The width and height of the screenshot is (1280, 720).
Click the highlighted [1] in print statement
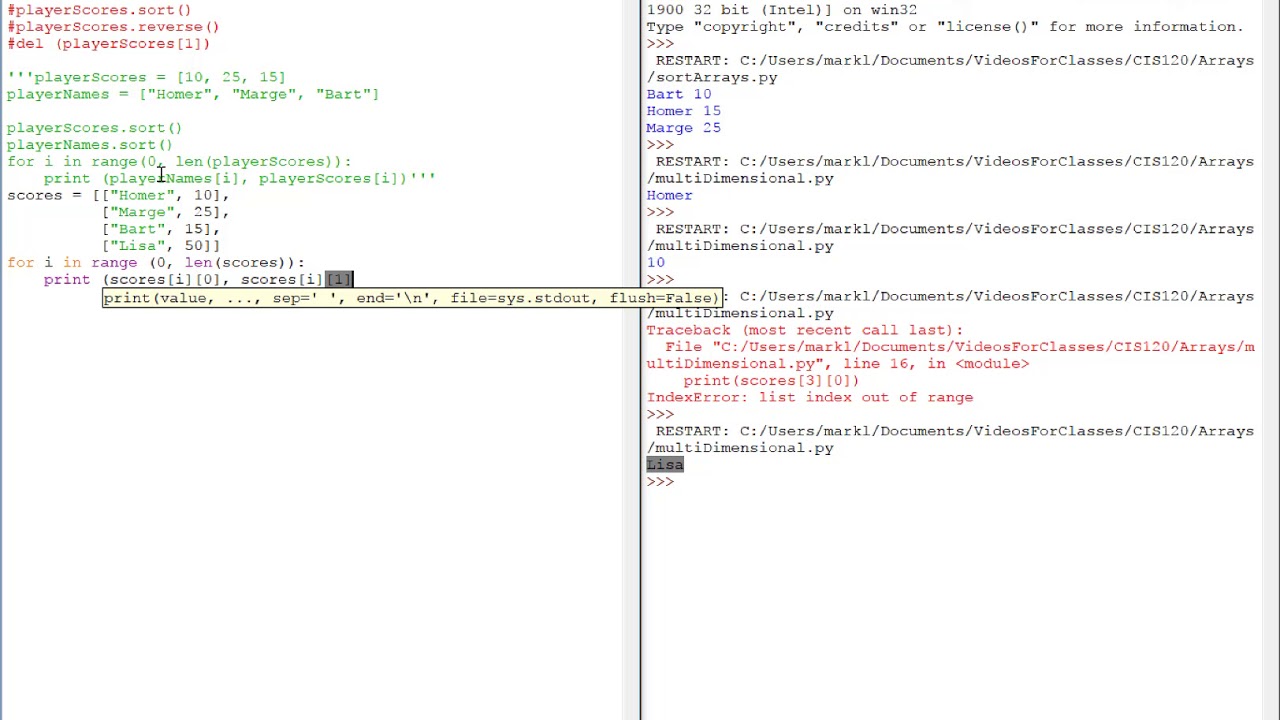pos(338,280)
